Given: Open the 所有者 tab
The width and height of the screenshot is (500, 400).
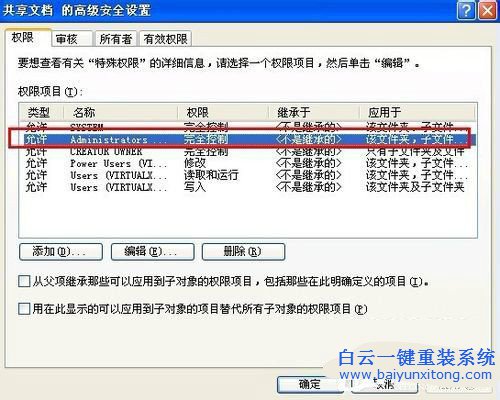Looking at the screenshot, I should [x=115, y=39].
